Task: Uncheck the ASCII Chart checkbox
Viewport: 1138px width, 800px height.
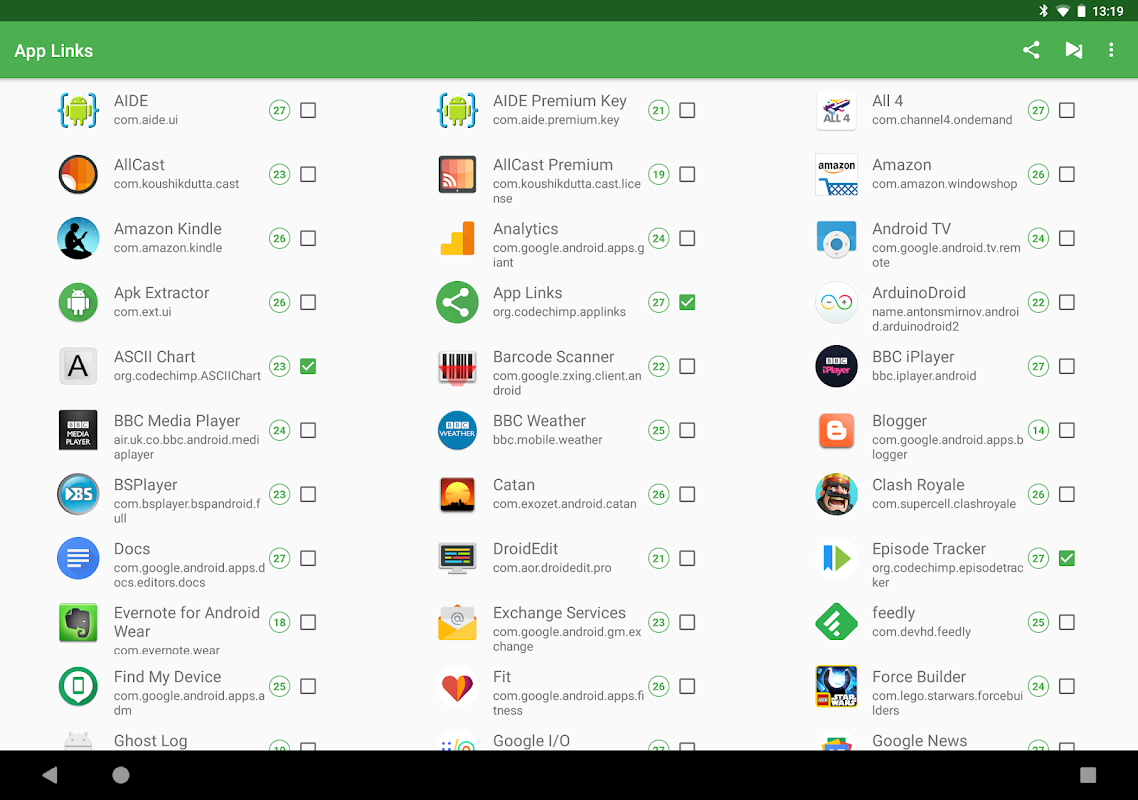Action: pyautogui.click(x=308, y=366)
